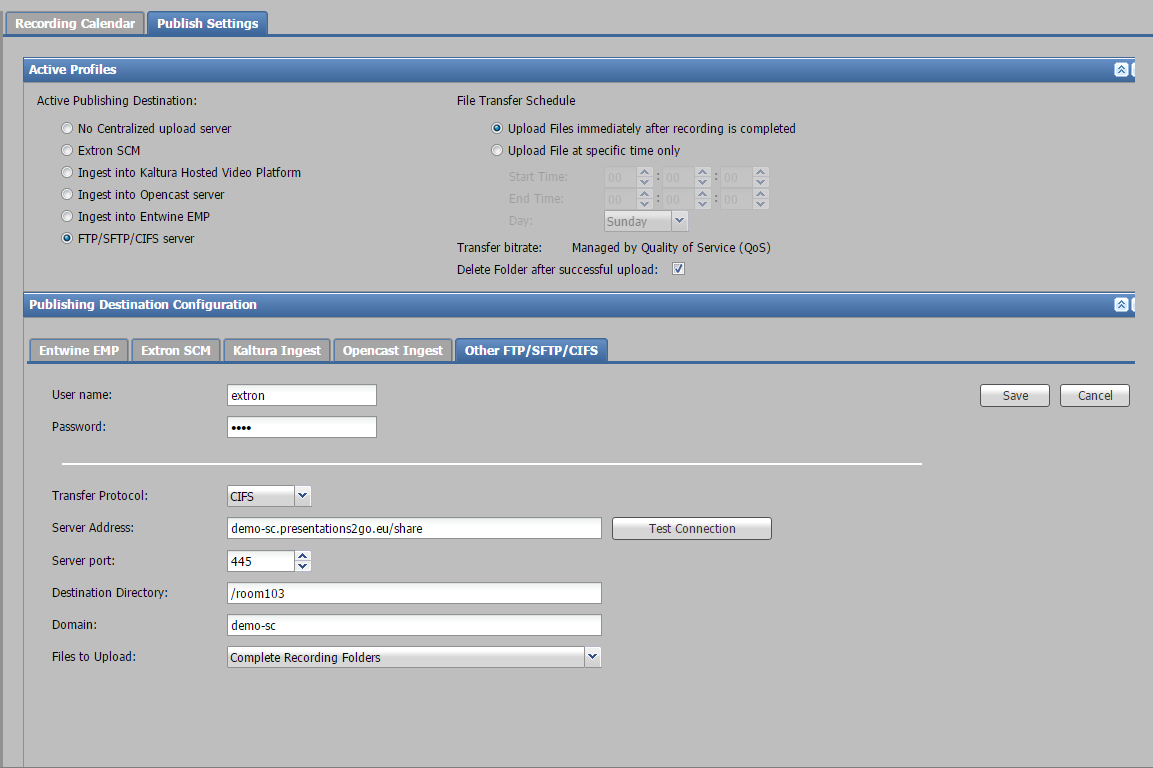The image size is (1153, 768).
Task: Increase Start Time minutes value
Action: (702, 172)
